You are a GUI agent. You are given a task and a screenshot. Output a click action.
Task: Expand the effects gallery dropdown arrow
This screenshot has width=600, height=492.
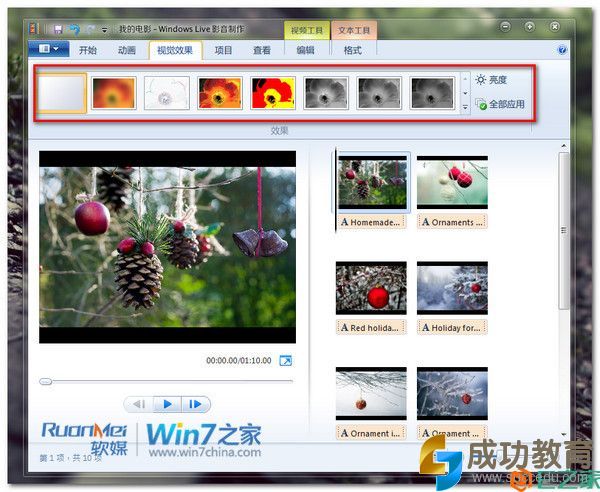[464, 107]
